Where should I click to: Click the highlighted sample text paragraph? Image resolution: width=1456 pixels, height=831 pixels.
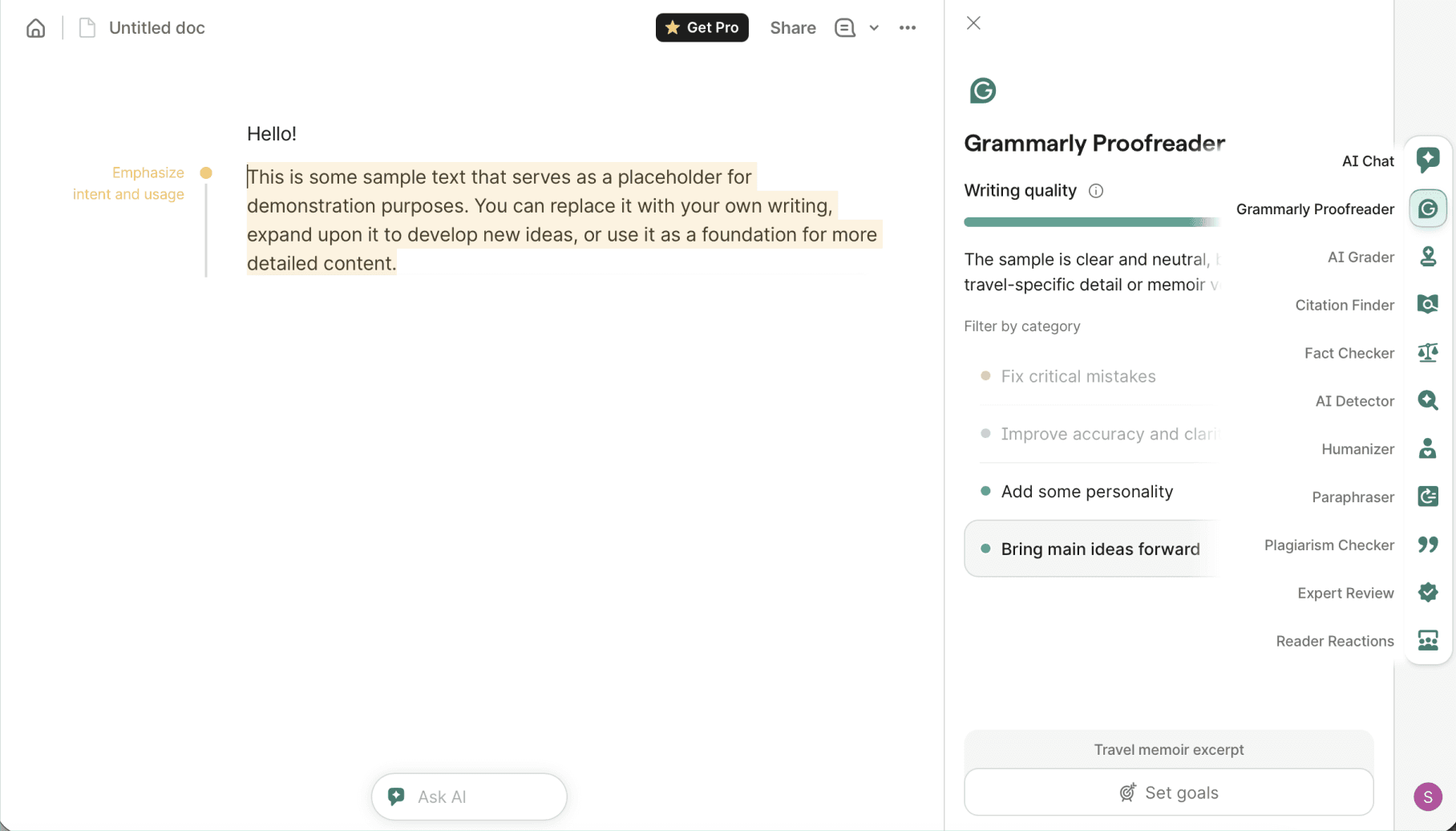564,220
